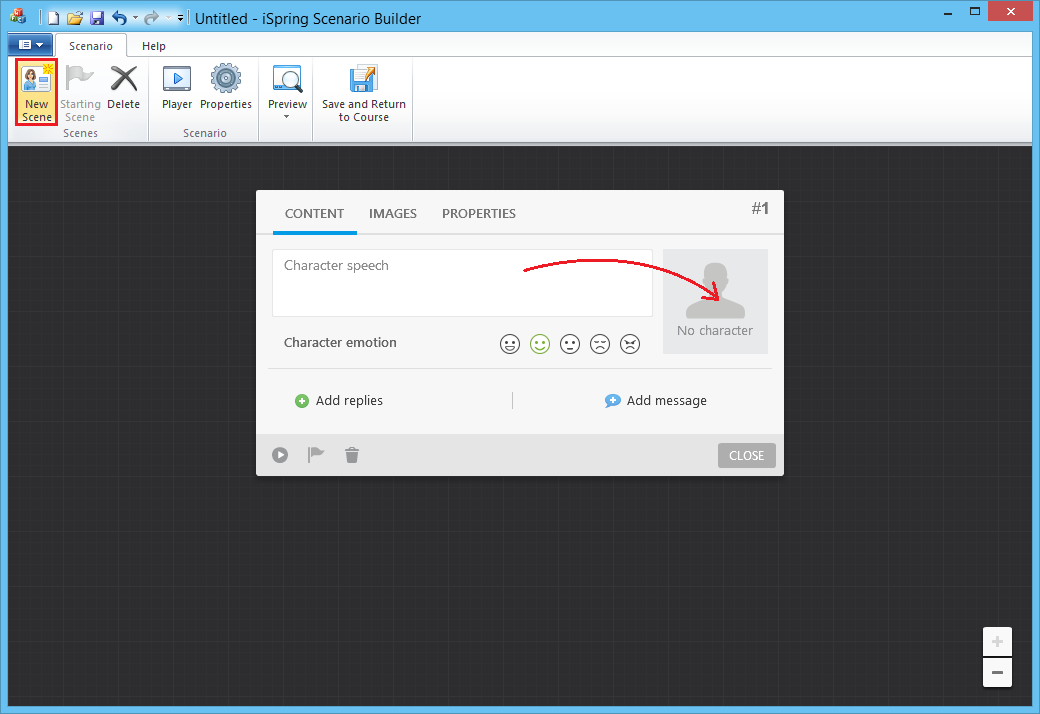
Task: Undo the last action
Action: tap(119, 18)
